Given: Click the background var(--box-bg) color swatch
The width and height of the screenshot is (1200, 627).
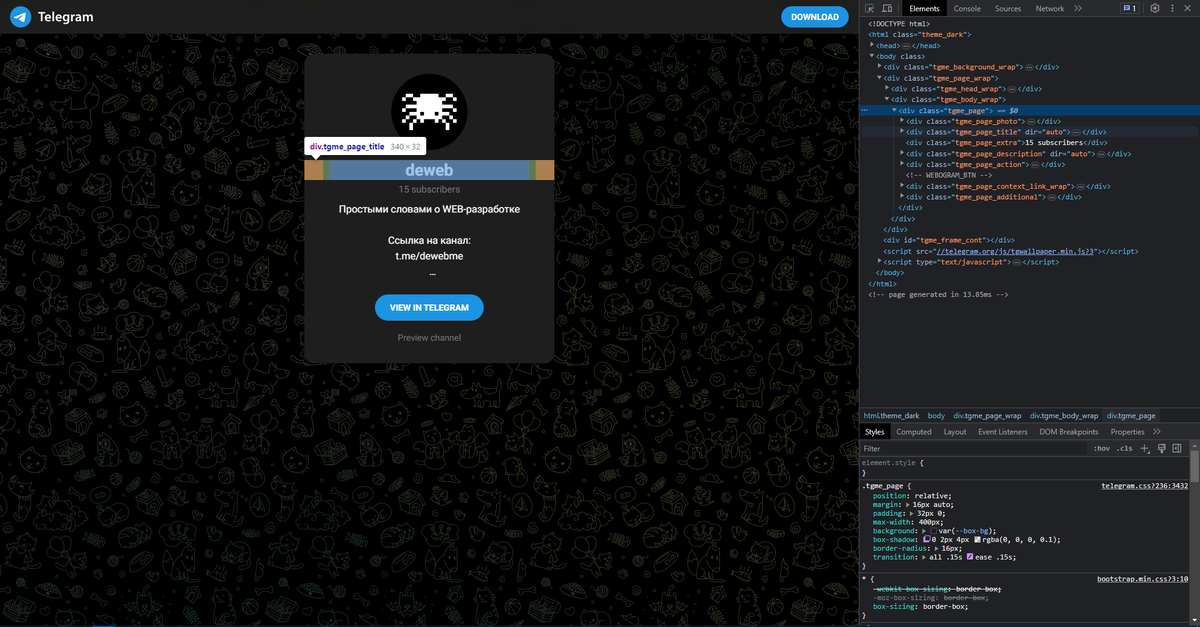Looking at the screenshot, I should 936,531.
